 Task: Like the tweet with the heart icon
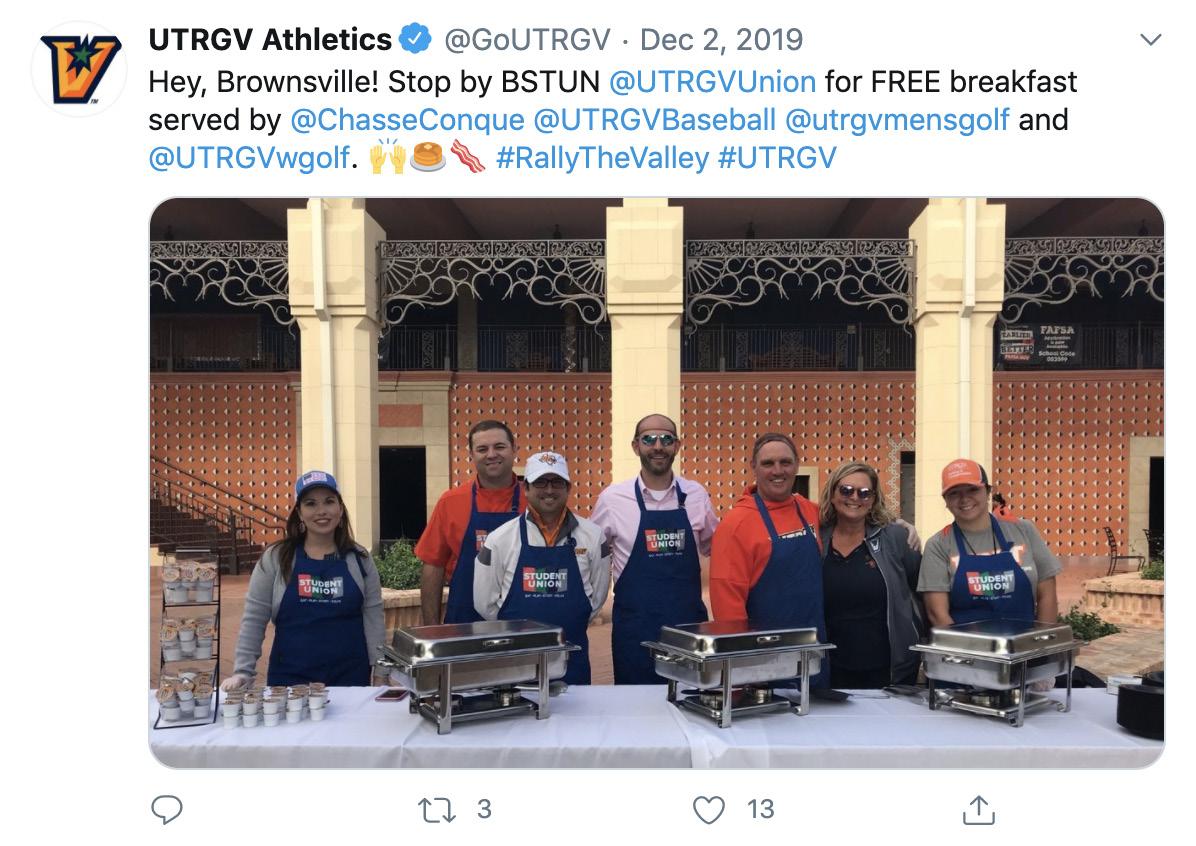[709, 809]
